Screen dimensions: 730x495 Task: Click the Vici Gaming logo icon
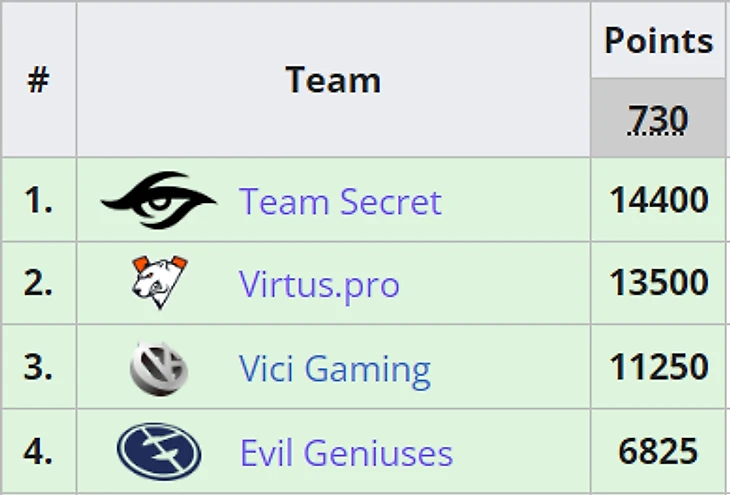click(159, 367)
